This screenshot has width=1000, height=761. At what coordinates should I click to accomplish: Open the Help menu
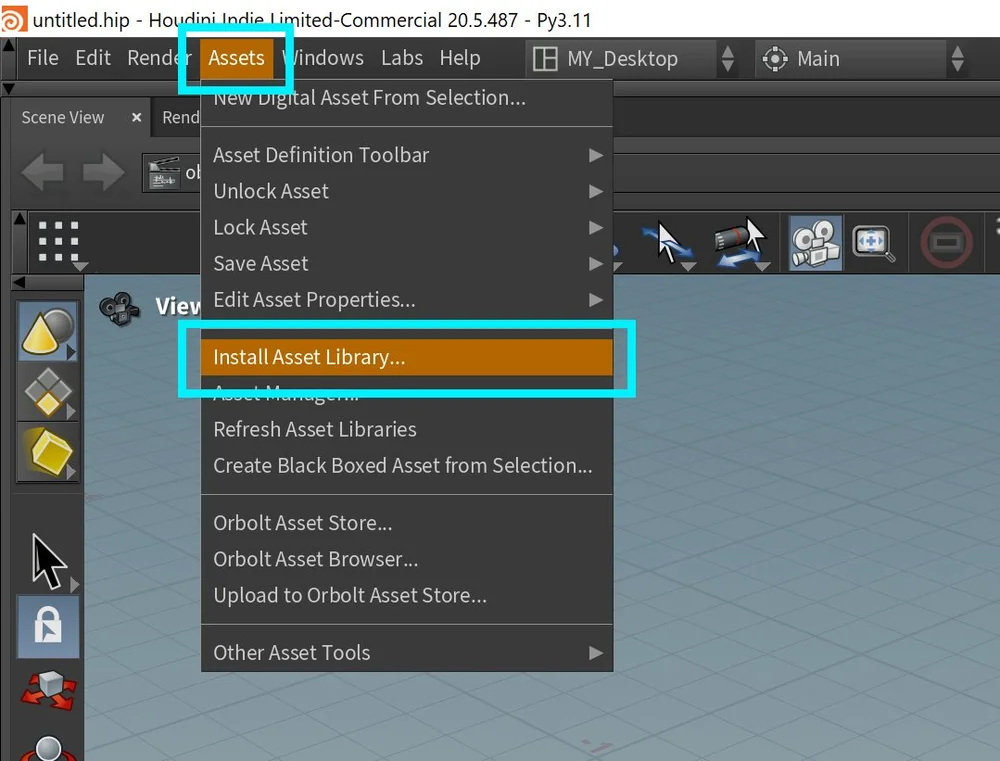(x=459, y=58)
